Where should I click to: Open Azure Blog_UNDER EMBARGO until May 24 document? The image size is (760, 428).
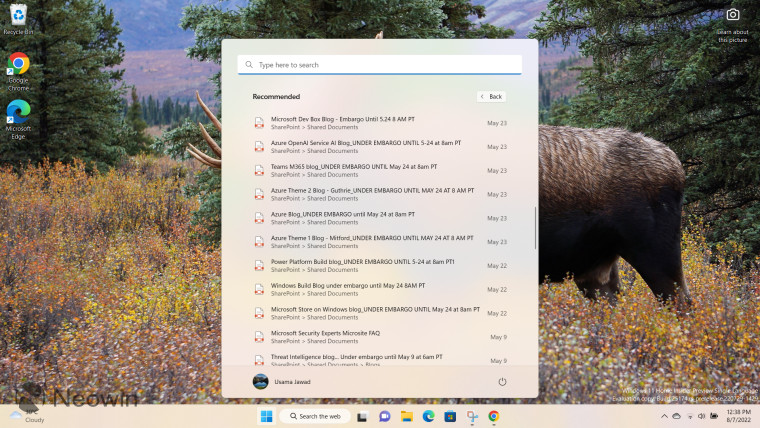tap(380, 218)
